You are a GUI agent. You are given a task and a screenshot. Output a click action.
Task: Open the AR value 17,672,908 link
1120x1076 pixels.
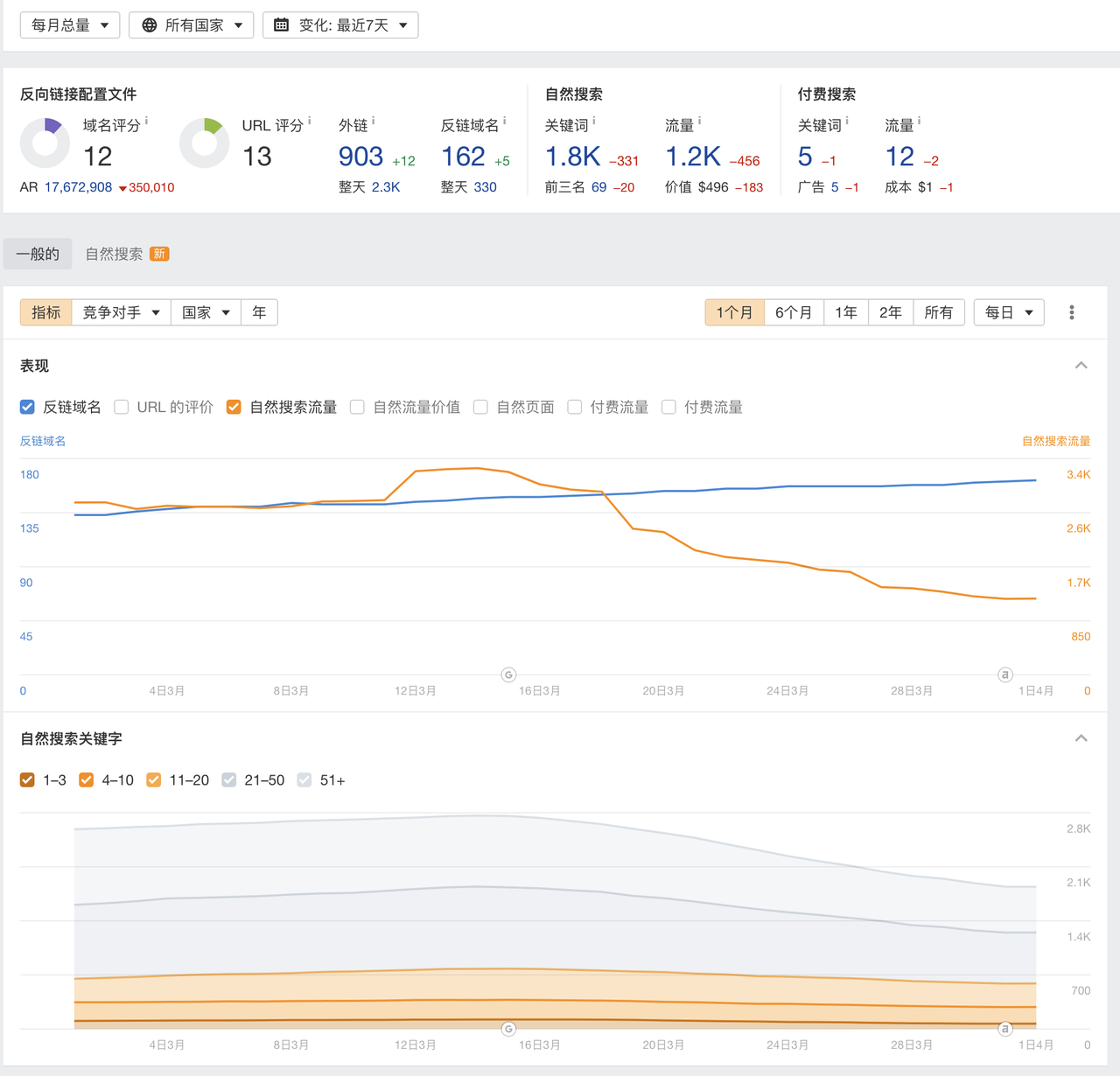(78, 187)
